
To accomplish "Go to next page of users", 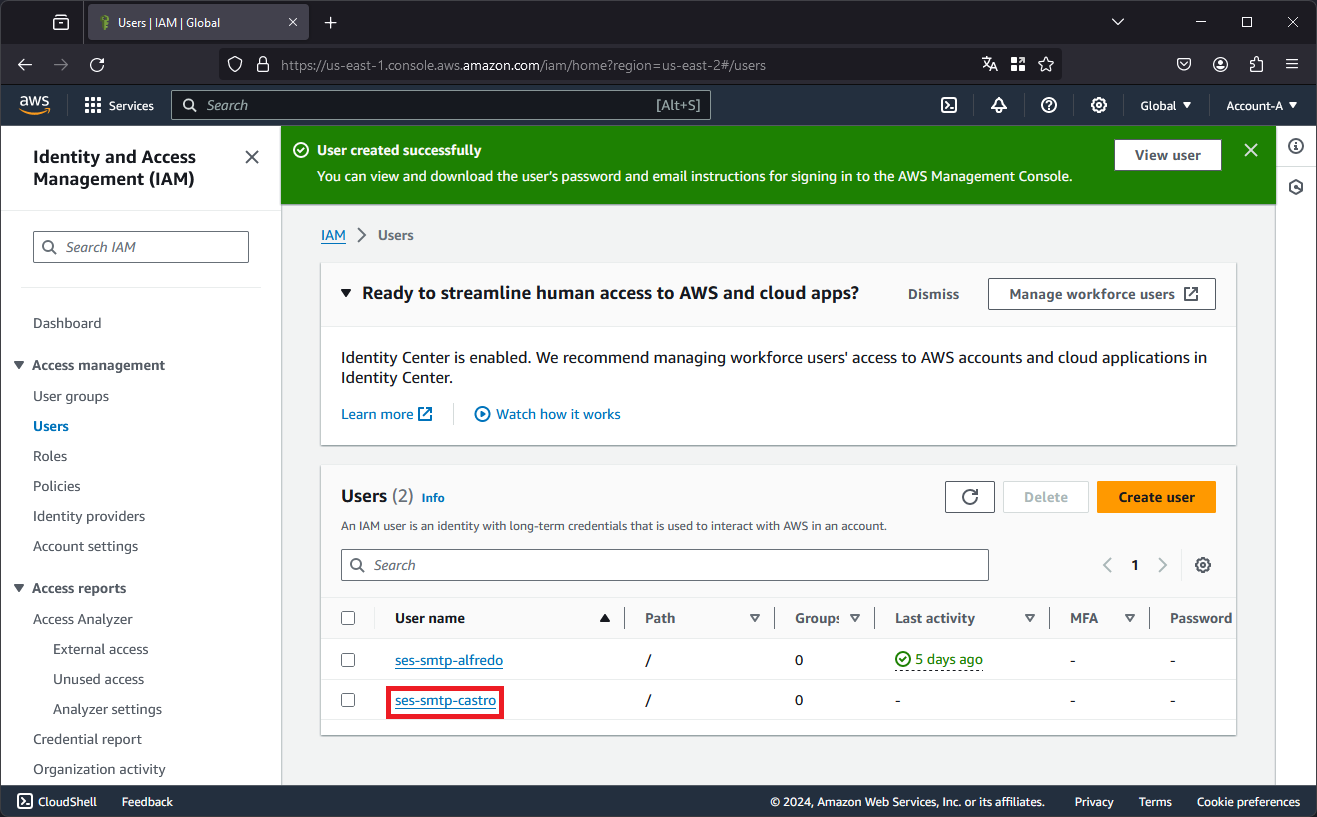I will coord(1162,565).
